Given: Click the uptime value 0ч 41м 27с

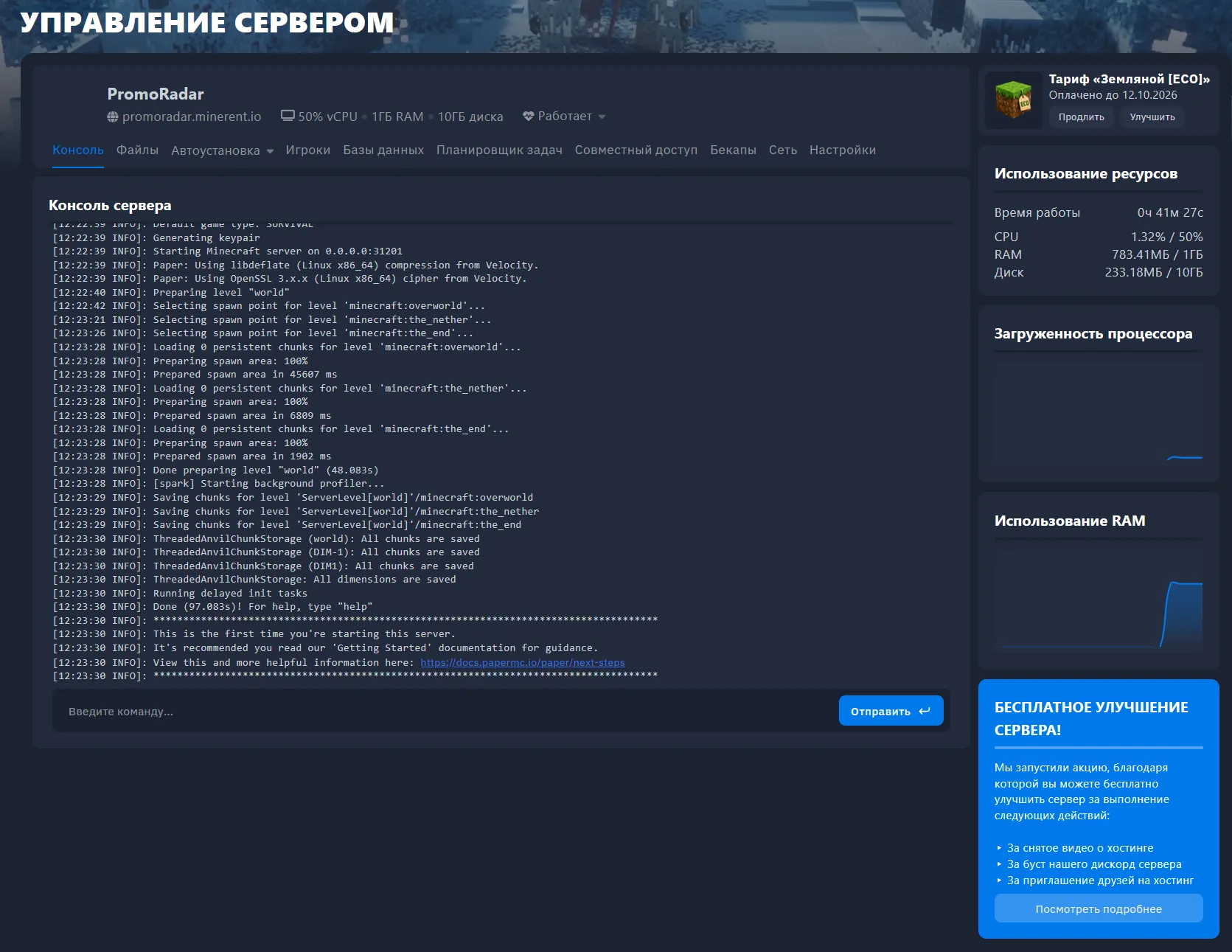Looking at the screenshot, I should coord(1170,212).
